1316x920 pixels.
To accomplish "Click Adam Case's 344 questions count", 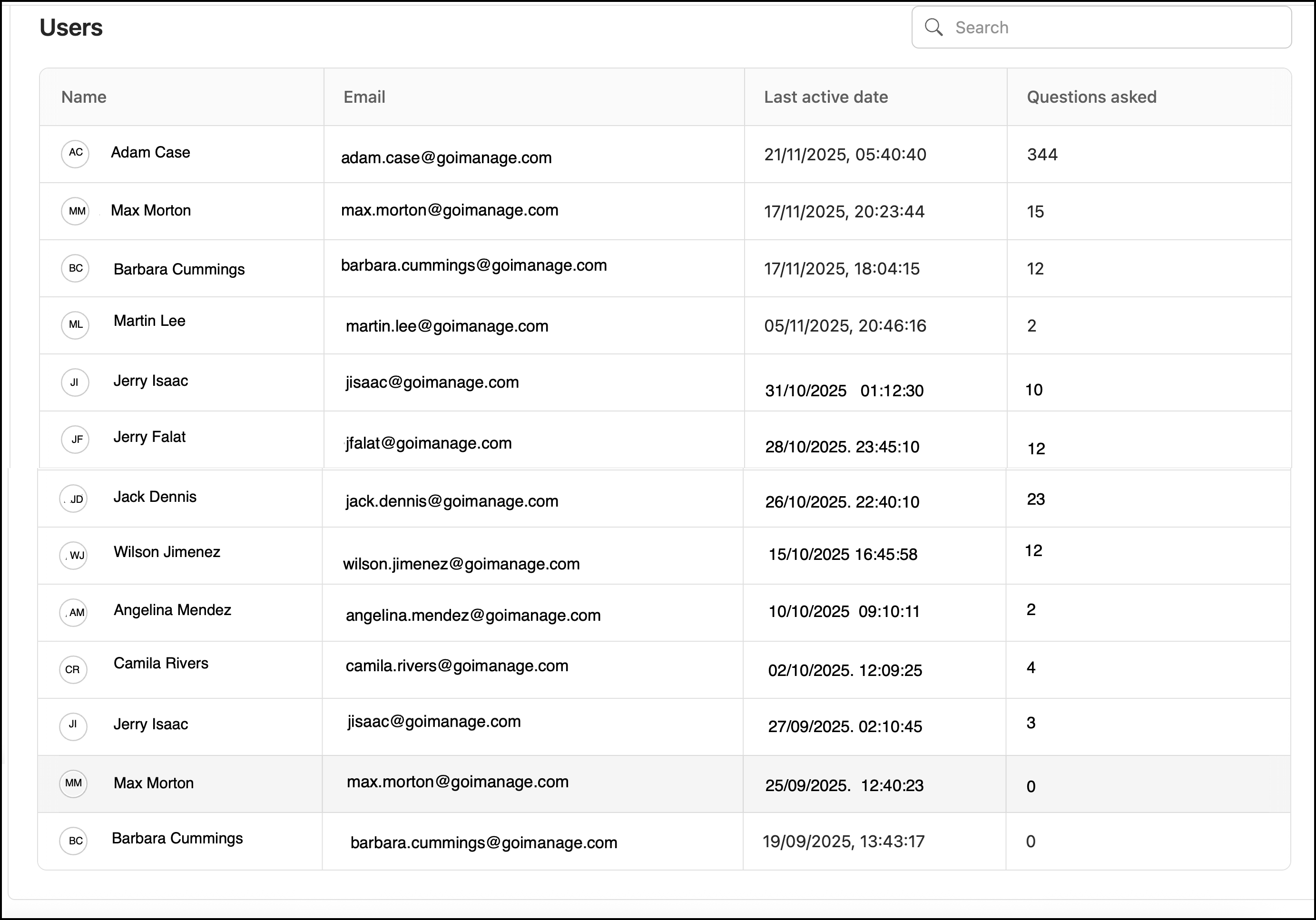I will (1042, 154).
